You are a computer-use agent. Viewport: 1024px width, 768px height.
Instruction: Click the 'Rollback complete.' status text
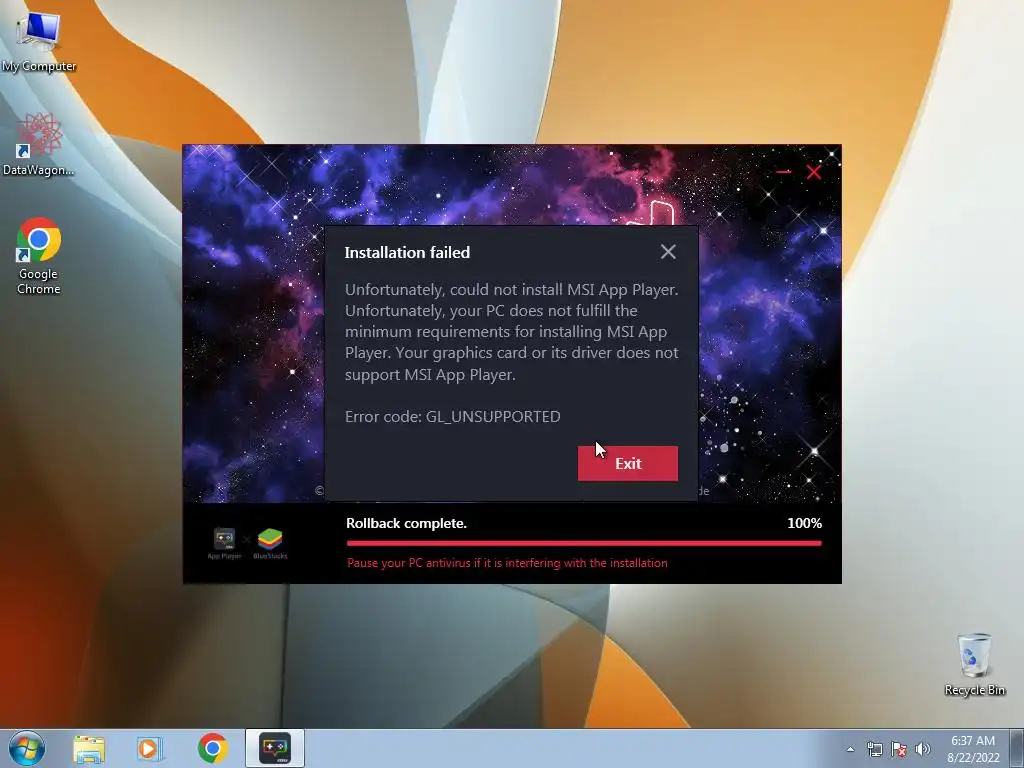pos(406,523)
